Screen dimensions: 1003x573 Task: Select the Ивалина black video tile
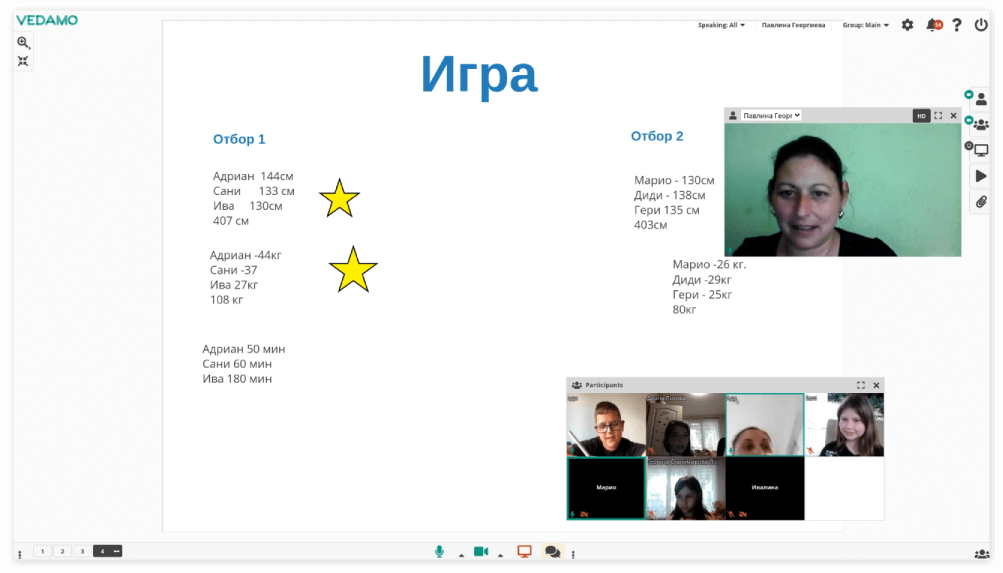(764, 488)
